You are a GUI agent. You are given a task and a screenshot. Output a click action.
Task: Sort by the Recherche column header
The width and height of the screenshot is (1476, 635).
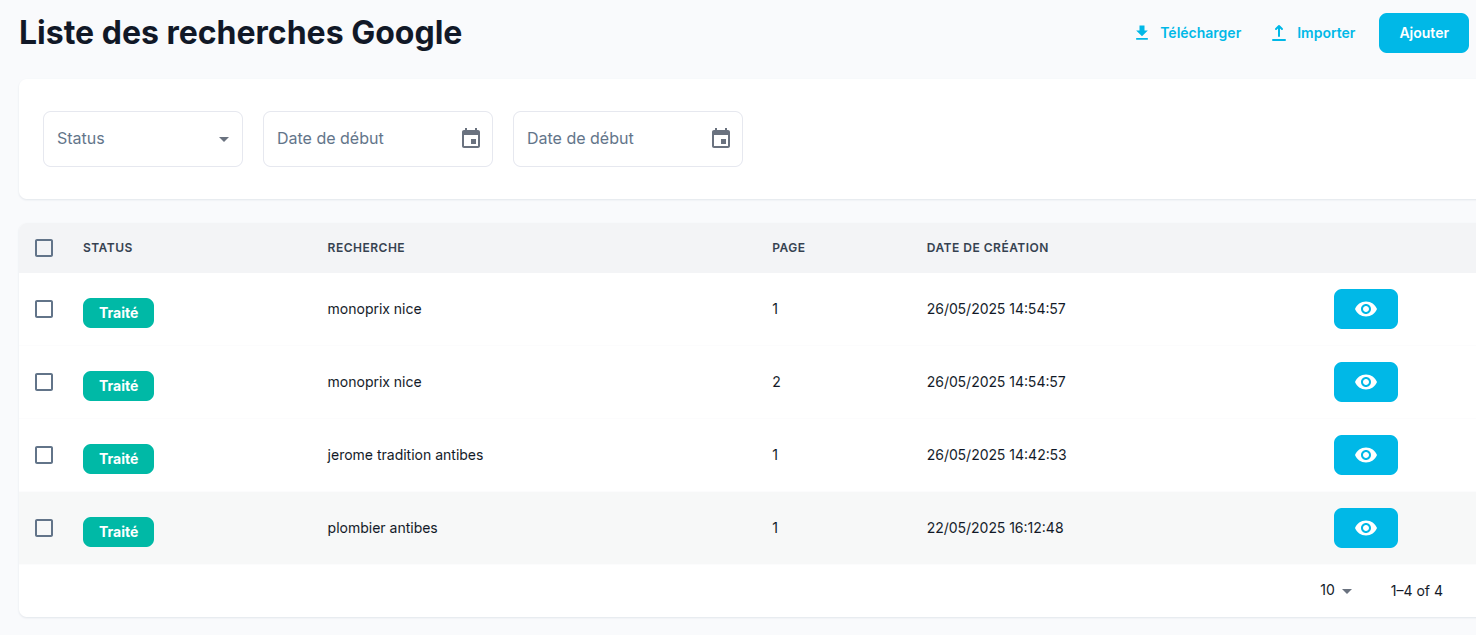366,248
